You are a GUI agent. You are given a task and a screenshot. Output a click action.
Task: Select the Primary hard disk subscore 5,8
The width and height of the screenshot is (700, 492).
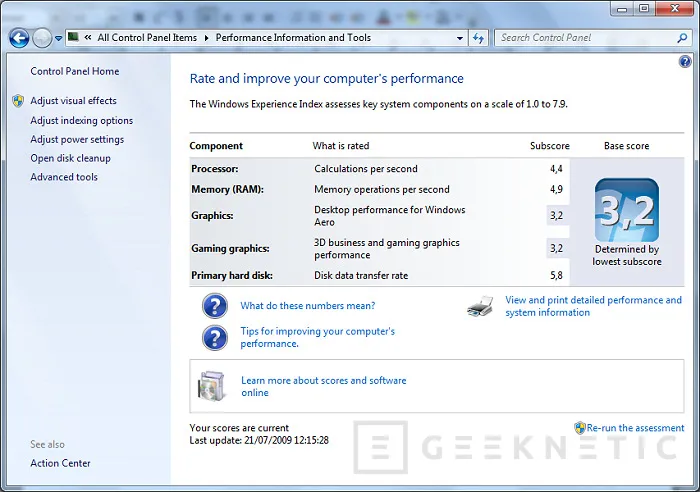point(556,275)
